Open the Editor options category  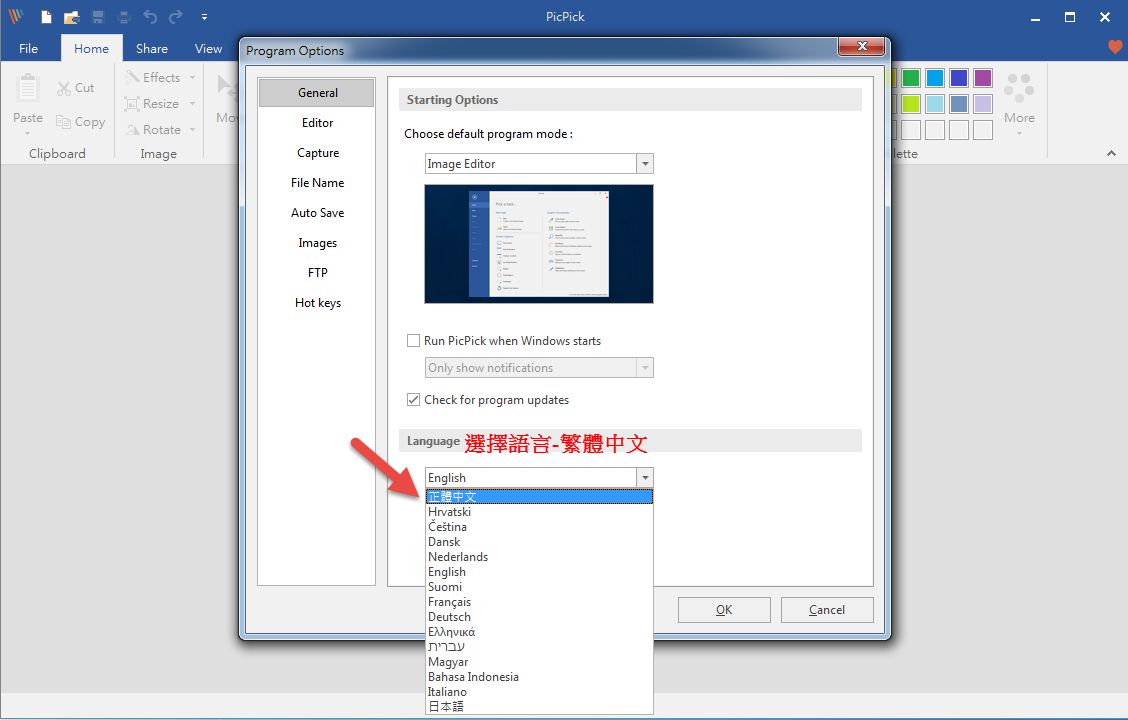click(317, 123)
